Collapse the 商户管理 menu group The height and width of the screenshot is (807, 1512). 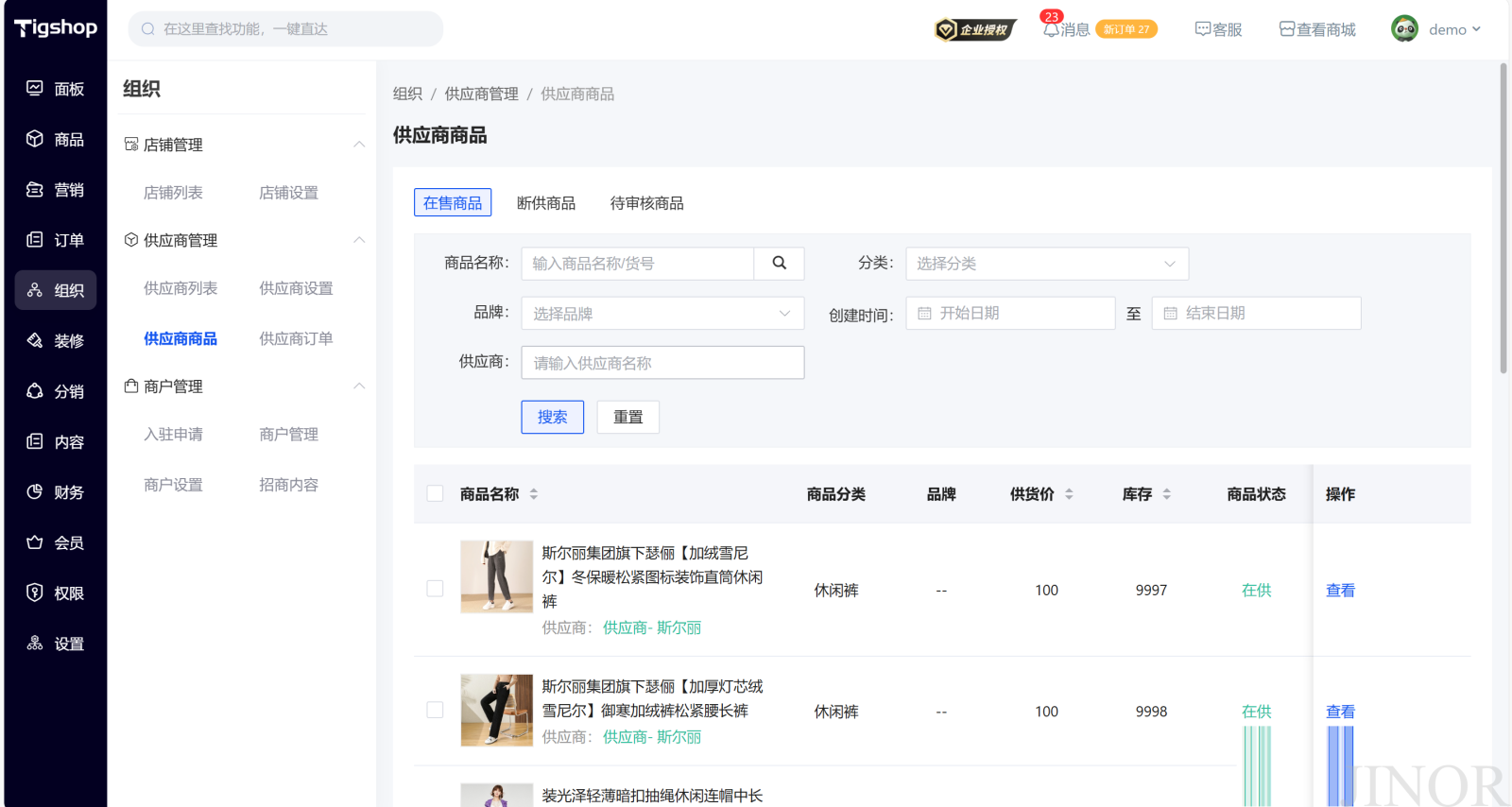359,386
